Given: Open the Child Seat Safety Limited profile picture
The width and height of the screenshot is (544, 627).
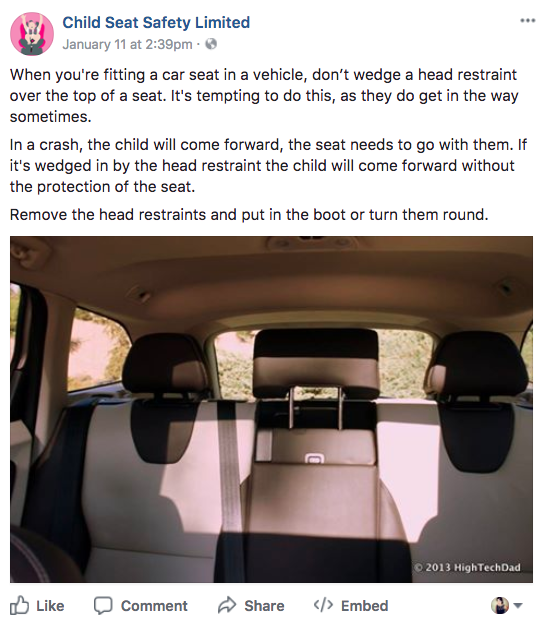Looking at the screenshot, I should click(x=32, y=34).
